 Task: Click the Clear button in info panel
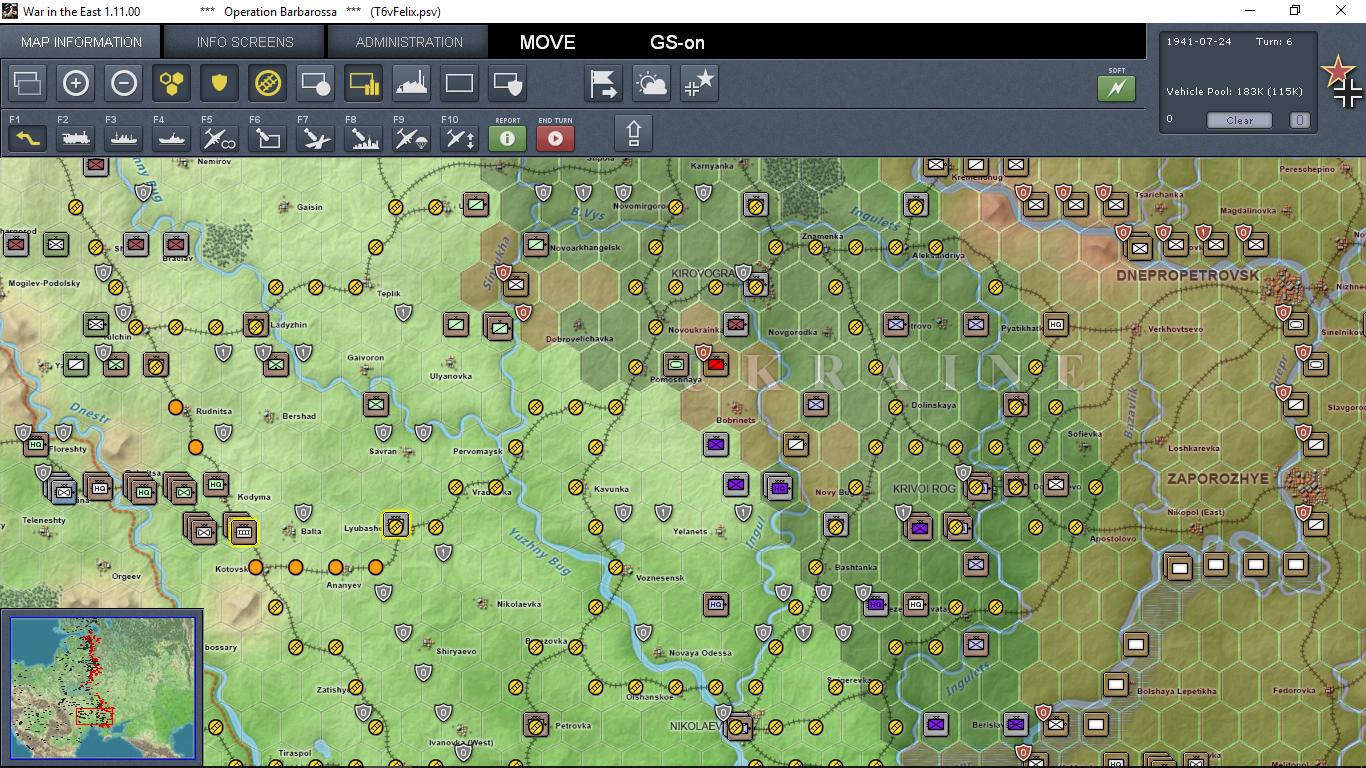point(1239,120)
